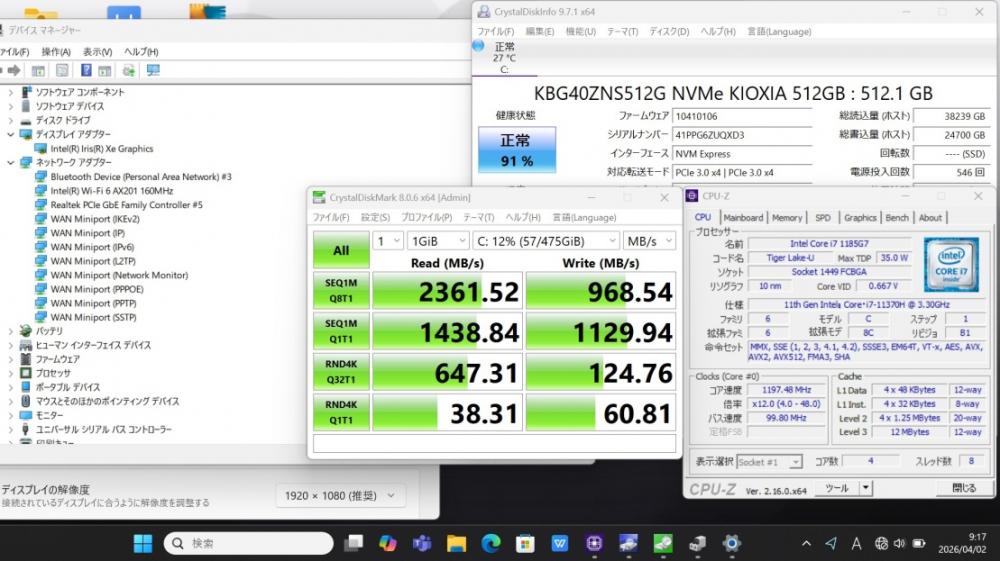Open Microsoft Edge from the taskbar
Image resolution: width=1000 pixels, height=561 pixels.
pos(490,543)
